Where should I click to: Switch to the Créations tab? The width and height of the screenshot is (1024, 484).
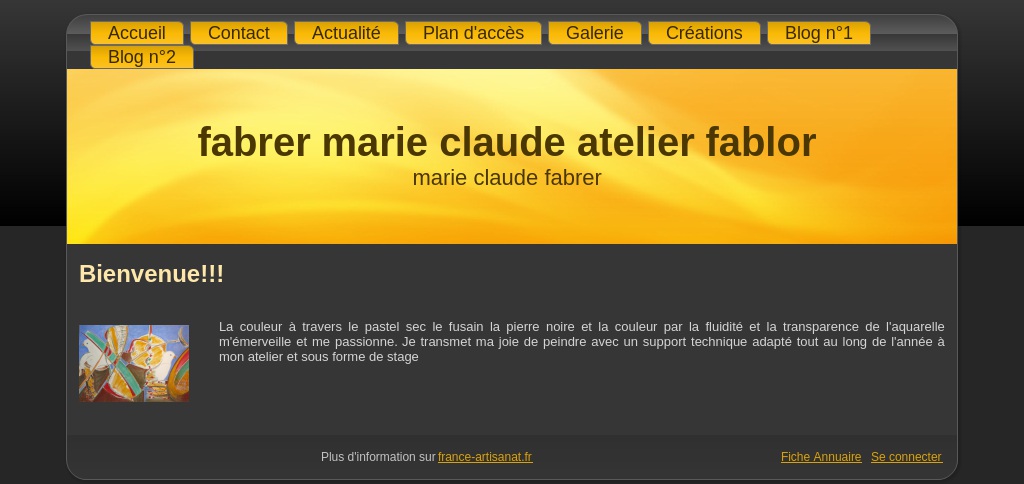704,33
